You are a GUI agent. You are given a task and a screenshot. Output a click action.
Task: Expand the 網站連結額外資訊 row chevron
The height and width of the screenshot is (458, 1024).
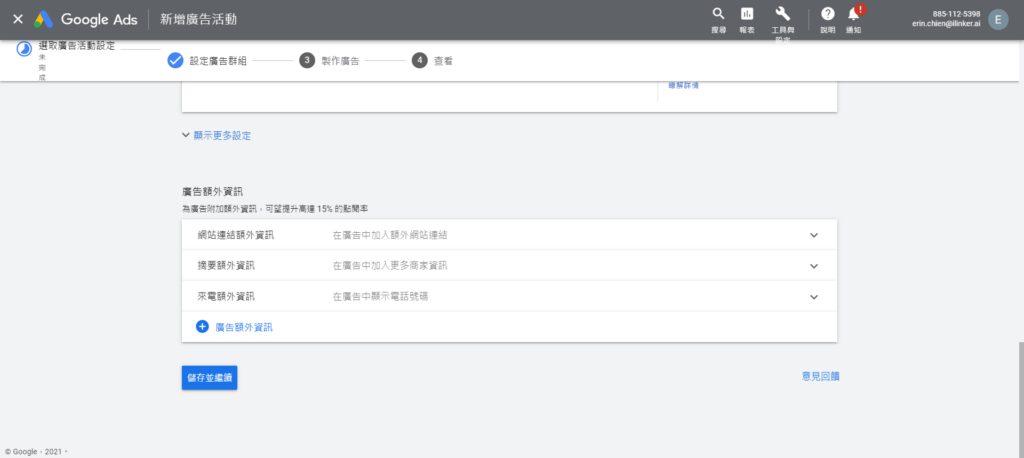(814, 235)
